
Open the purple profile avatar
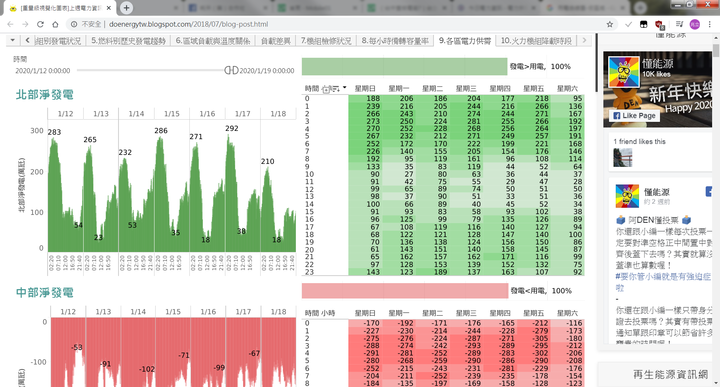coord(695,24)
